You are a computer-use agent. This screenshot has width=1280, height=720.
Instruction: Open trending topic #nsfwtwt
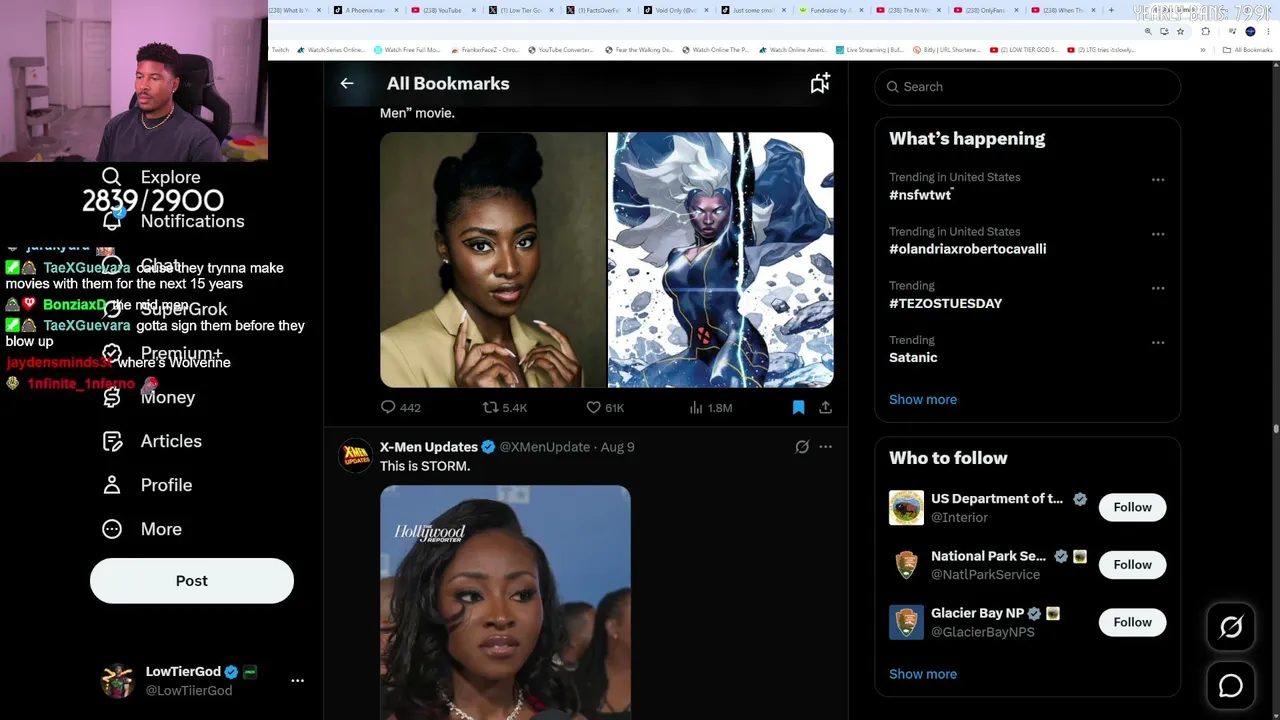click(920, 195)
